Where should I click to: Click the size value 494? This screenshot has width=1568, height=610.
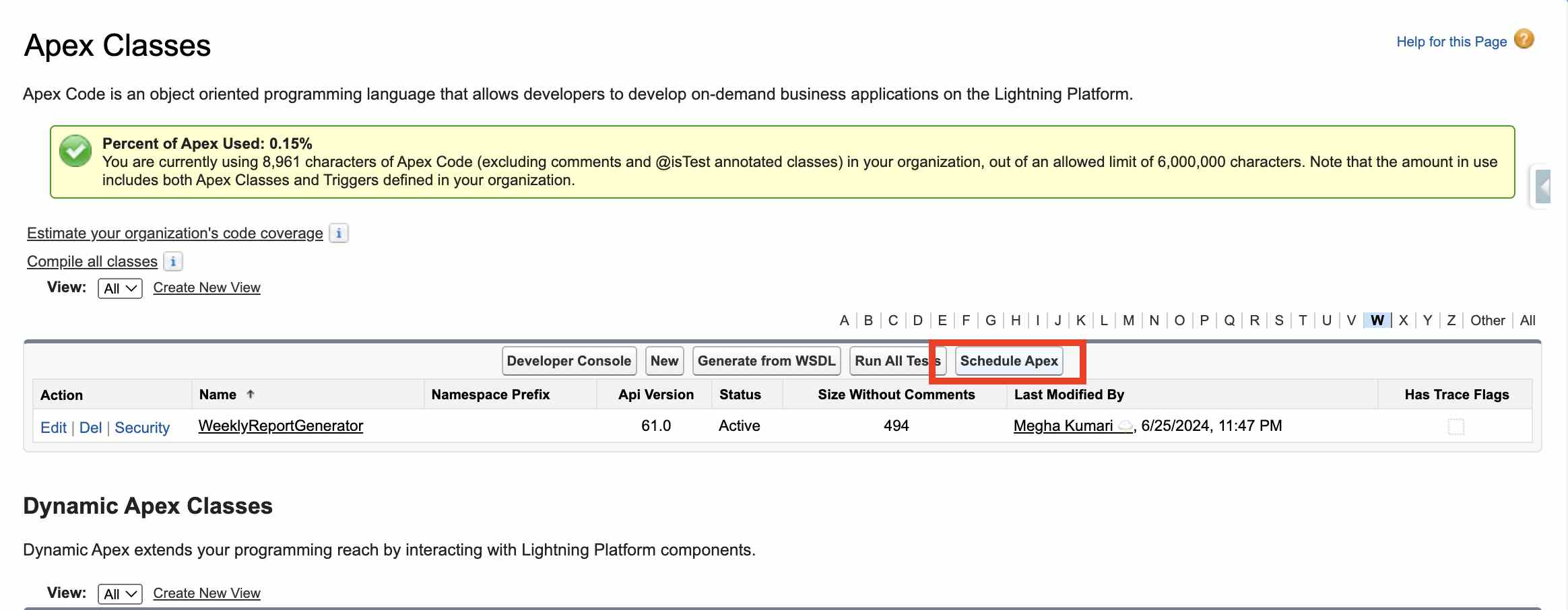tap(896, 426)
